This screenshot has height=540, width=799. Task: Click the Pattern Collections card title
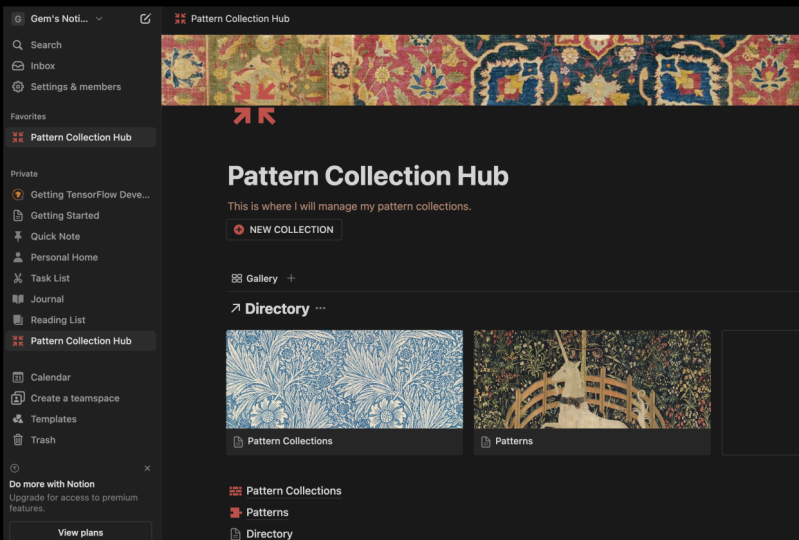pos(290,441)
